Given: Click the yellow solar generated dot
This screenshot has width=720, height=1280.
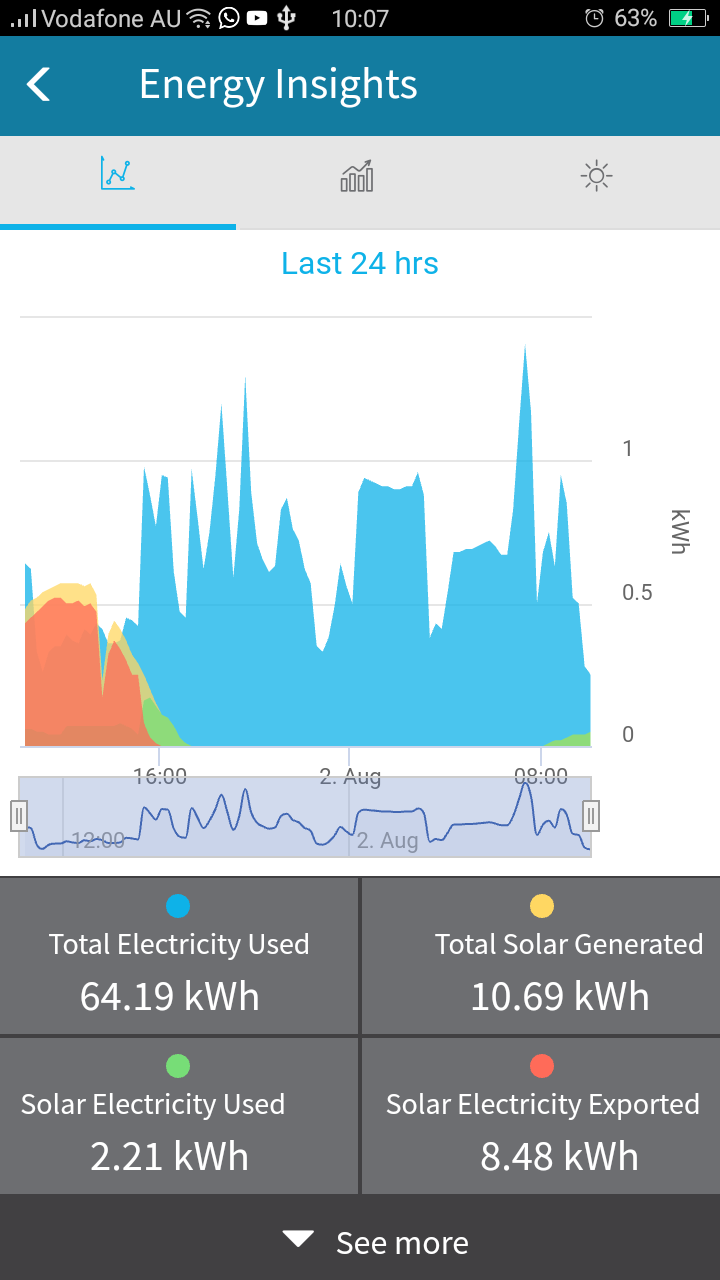Looking at the screenshot, I should point(542,906).
